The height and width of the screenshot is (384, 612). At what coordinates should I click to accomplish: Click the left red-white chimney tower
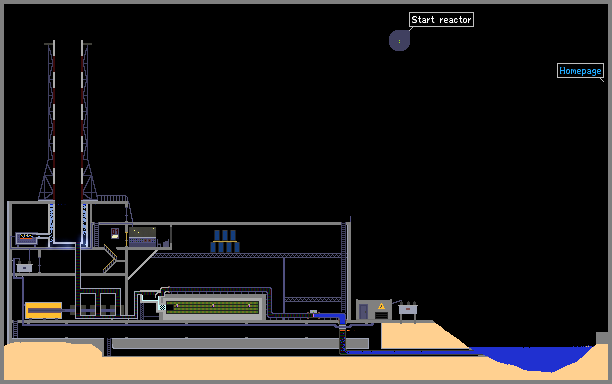(51, 121)
